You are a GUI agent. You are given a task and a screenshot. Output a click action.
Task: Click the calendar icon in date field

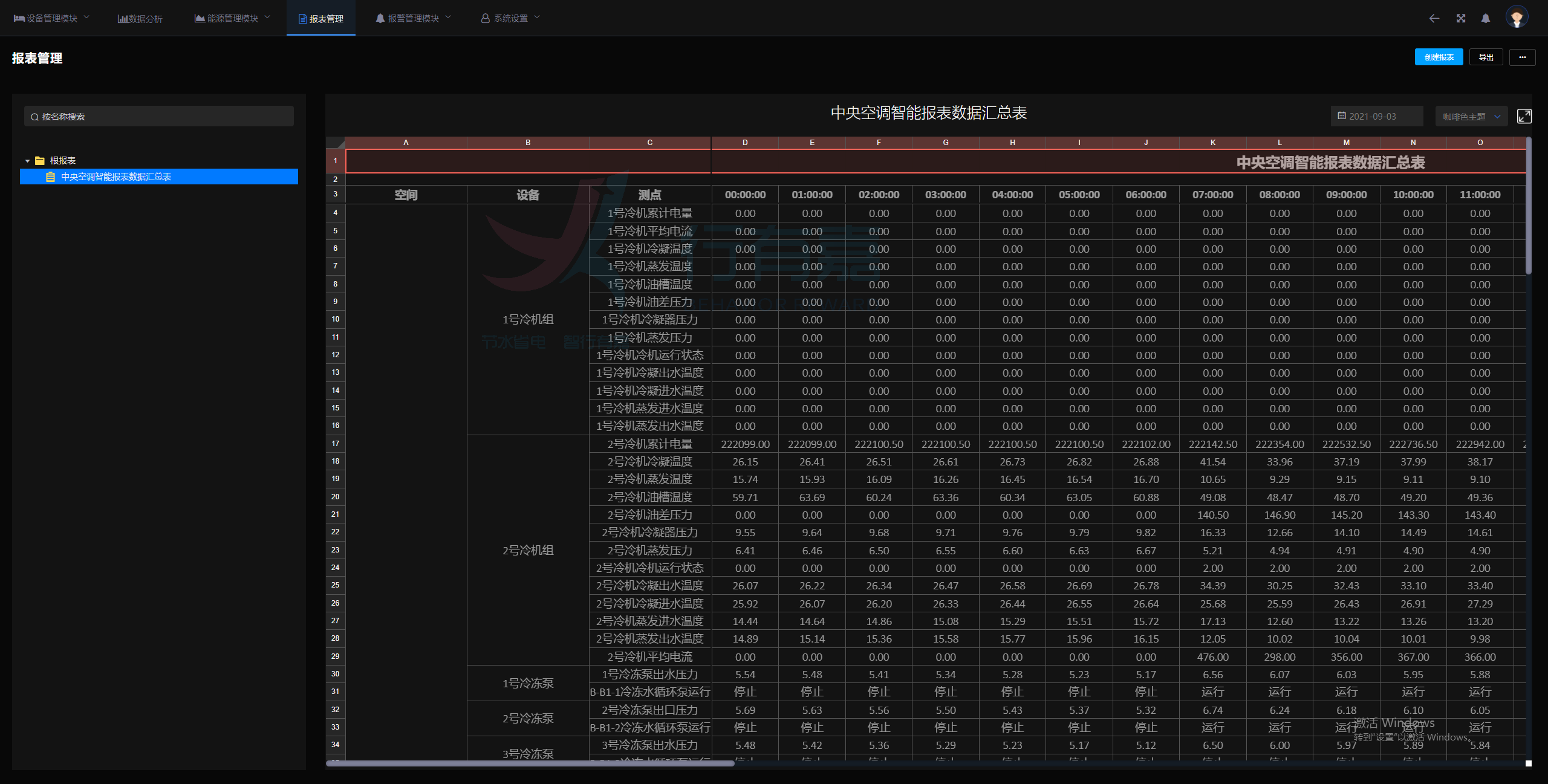point(1342,115)
